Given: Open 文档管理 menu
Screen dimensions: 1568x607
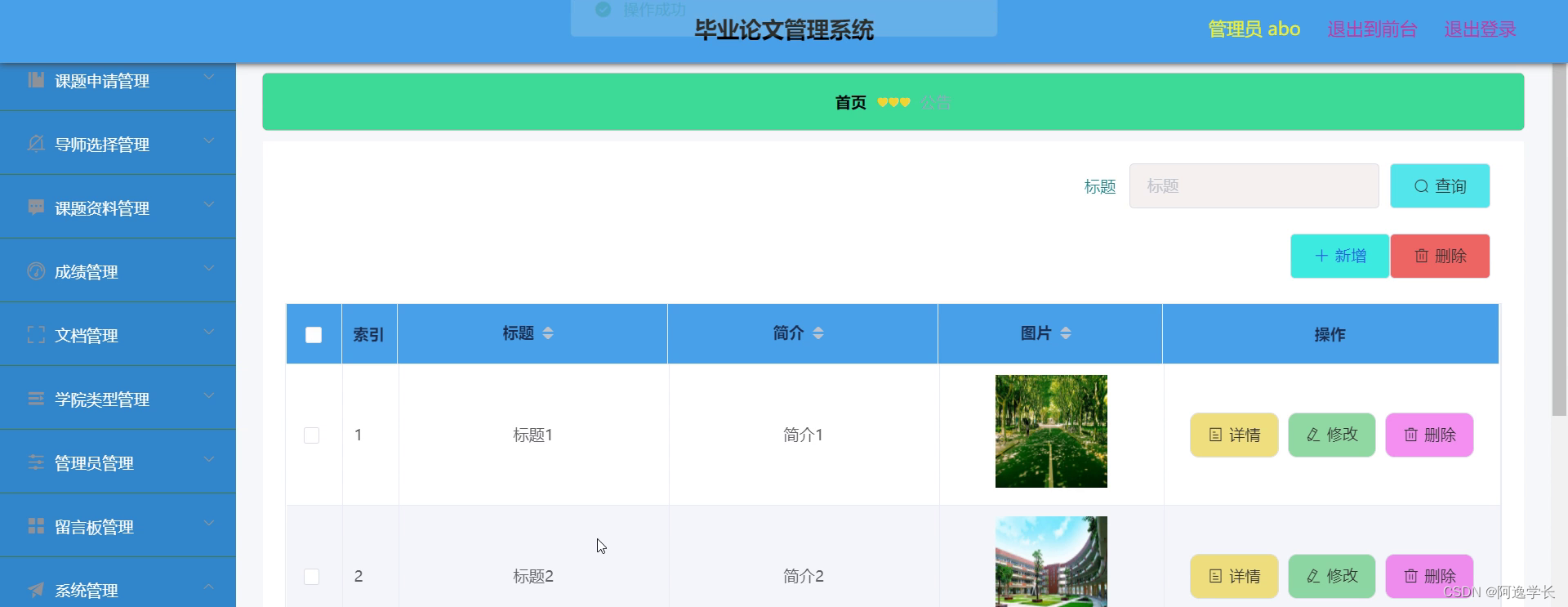Looking at the screenshot, I should [x=118, y=334].
